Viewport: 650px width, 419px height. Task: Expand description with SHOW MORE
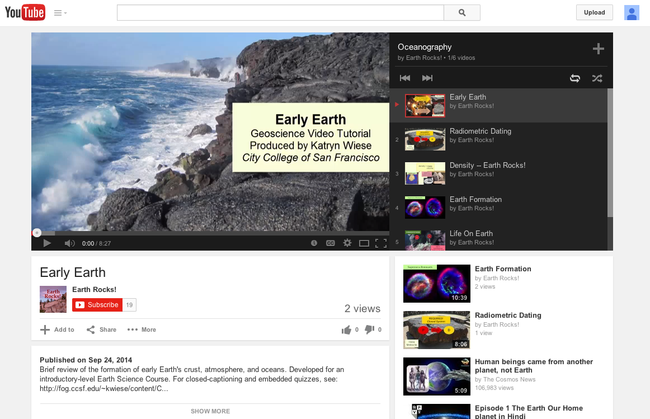click(210, 411)
